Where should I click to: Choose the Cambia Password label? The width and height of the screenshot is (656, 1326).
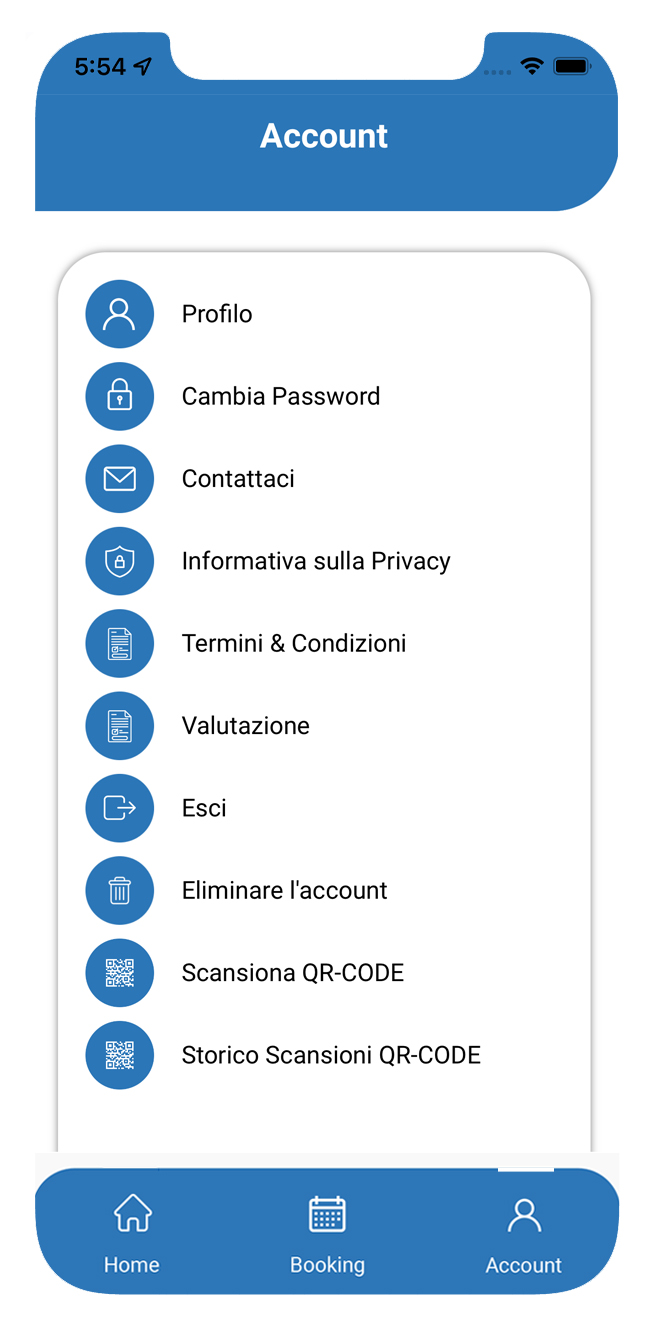pos(281,397)
